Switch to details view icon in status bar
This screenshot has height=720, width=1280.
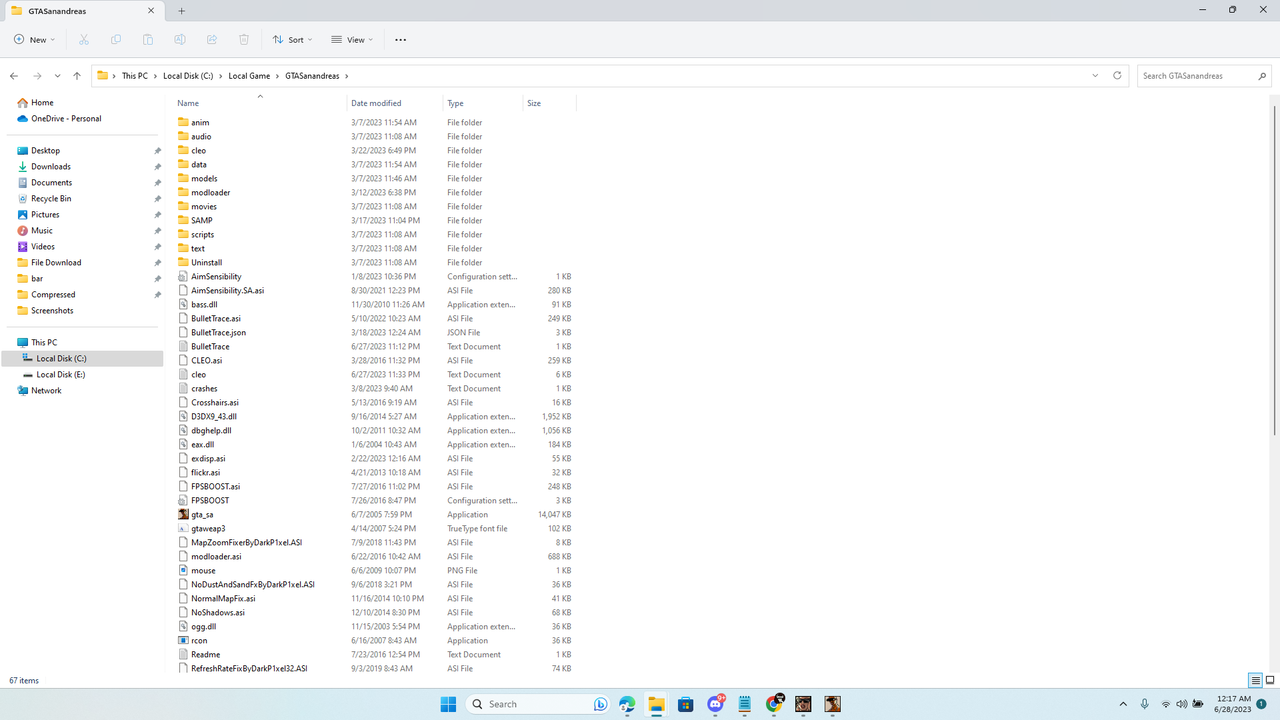coord(1255,681)
